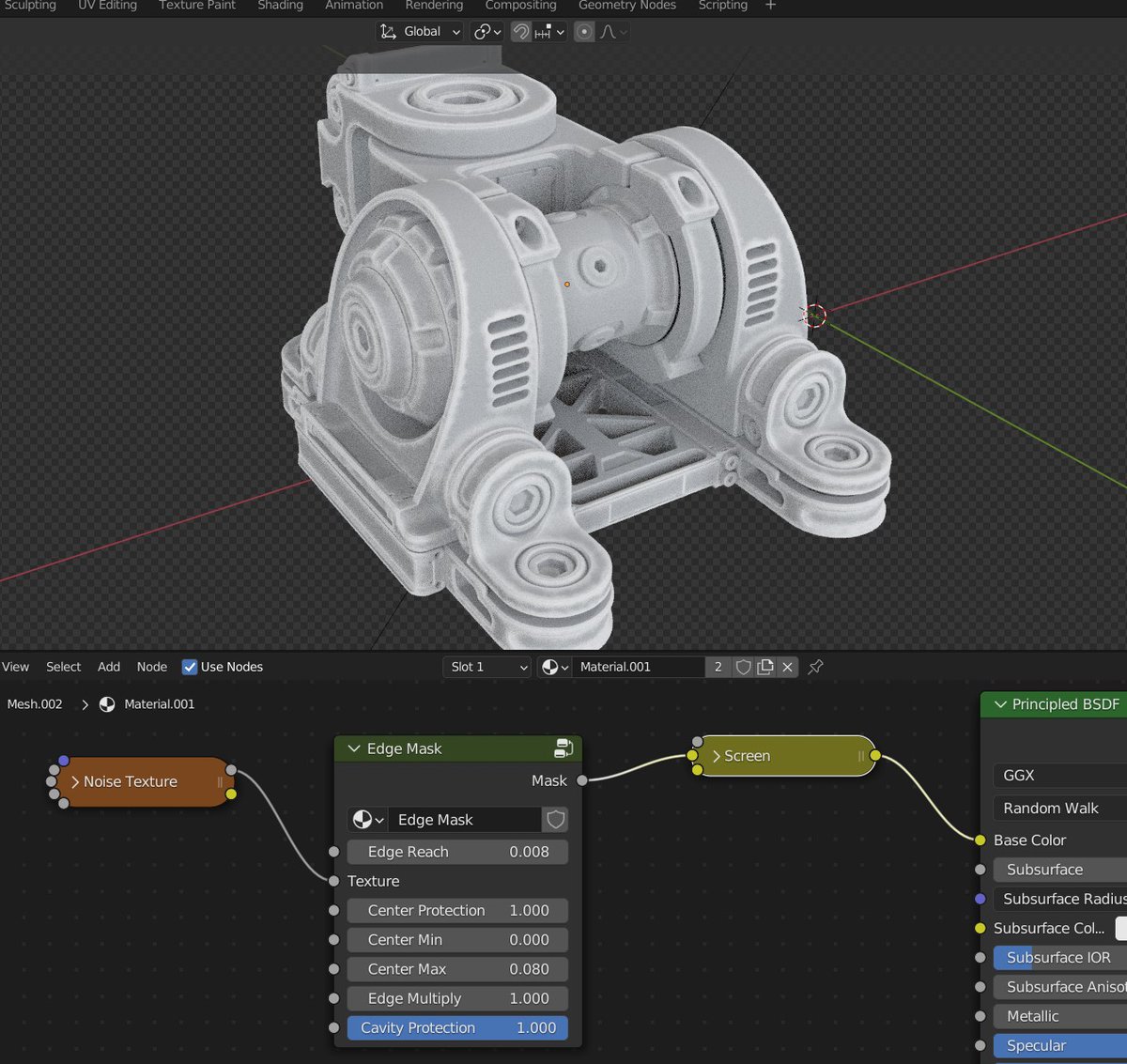Click the Metallic value field
The height and width of the screenshot is (1064, 1127).
click(x=1059, y=1016)
